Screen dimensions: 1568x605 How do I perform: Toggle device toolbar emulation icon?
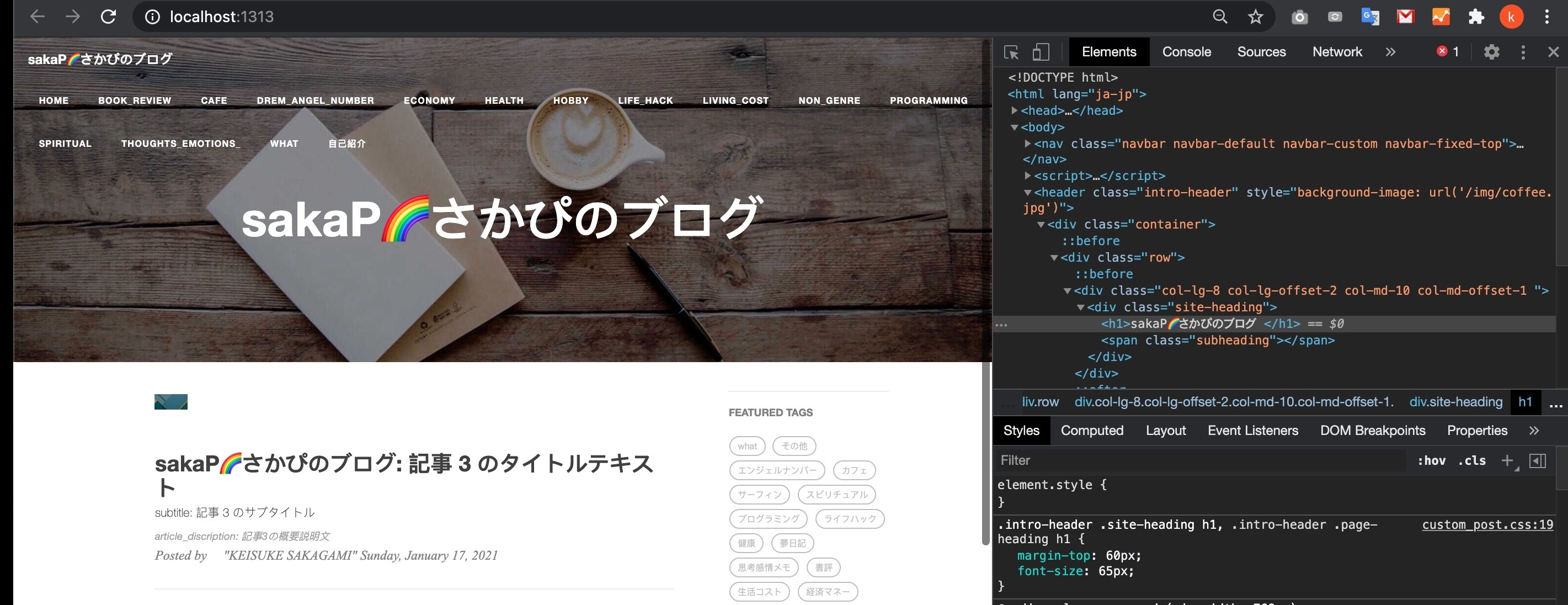click(1041, 52)
